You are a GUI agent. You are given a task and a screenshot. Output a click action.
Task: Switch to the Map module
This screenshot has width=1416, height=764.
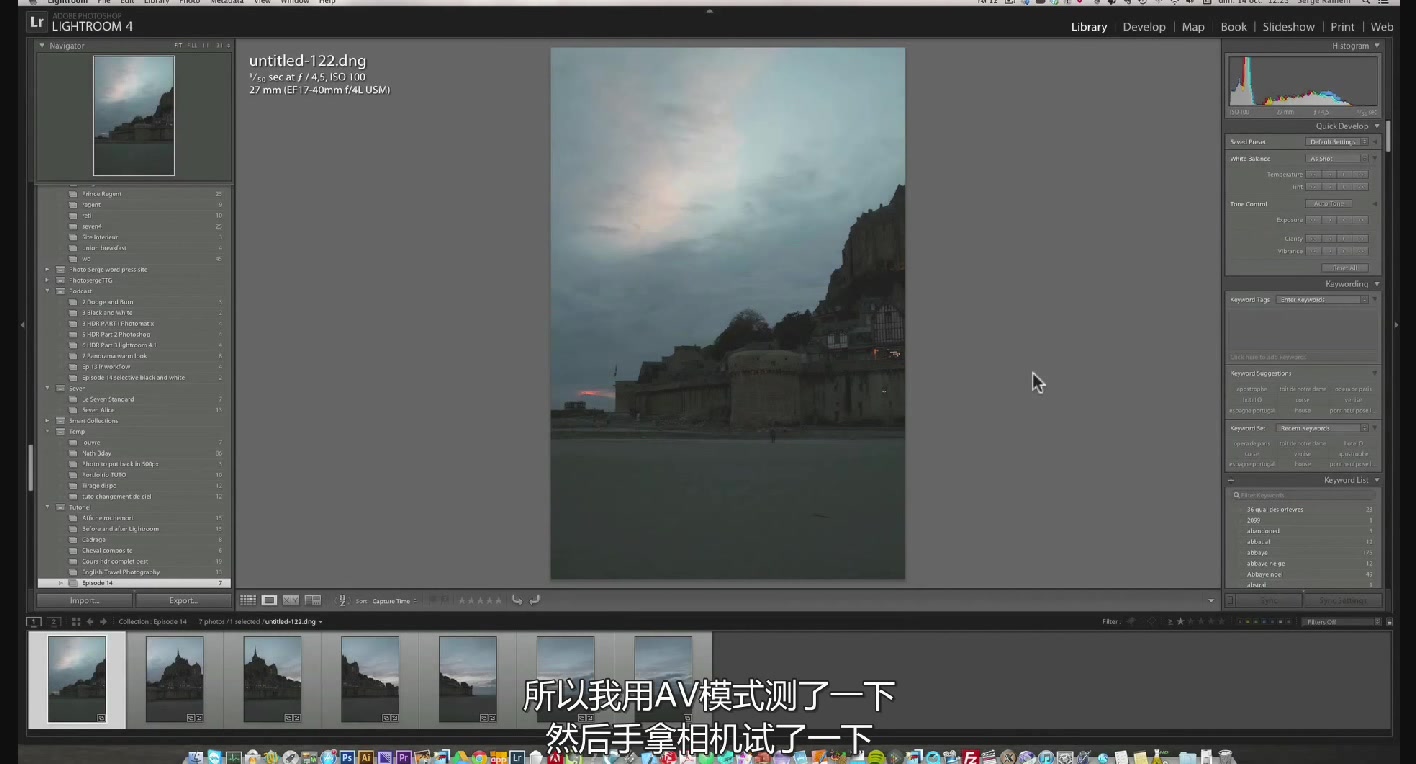tap(1193, 27)
